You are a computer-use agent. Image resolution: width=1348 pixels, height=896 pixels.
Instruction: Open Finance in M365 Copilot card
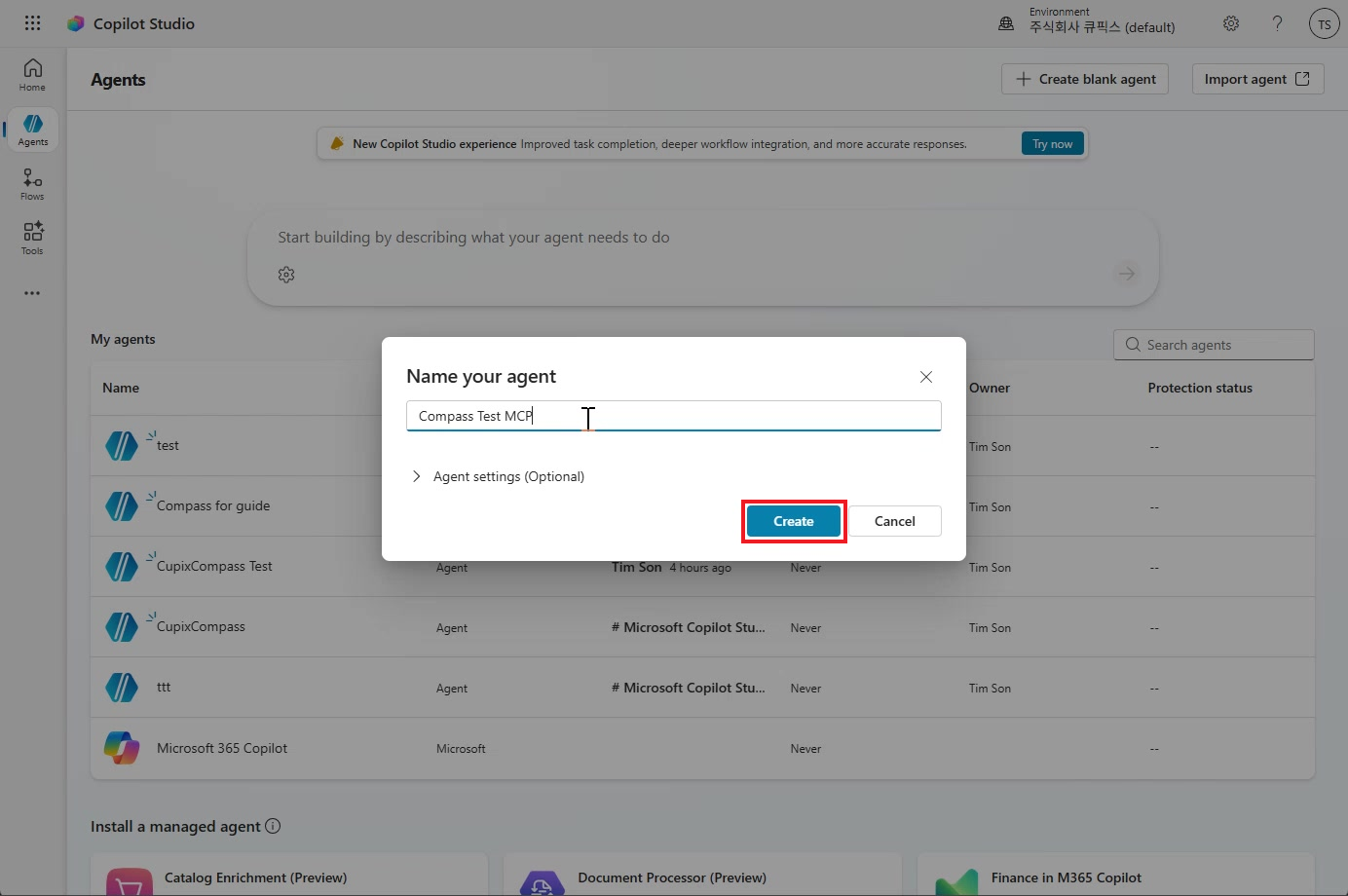(1116, 875)
